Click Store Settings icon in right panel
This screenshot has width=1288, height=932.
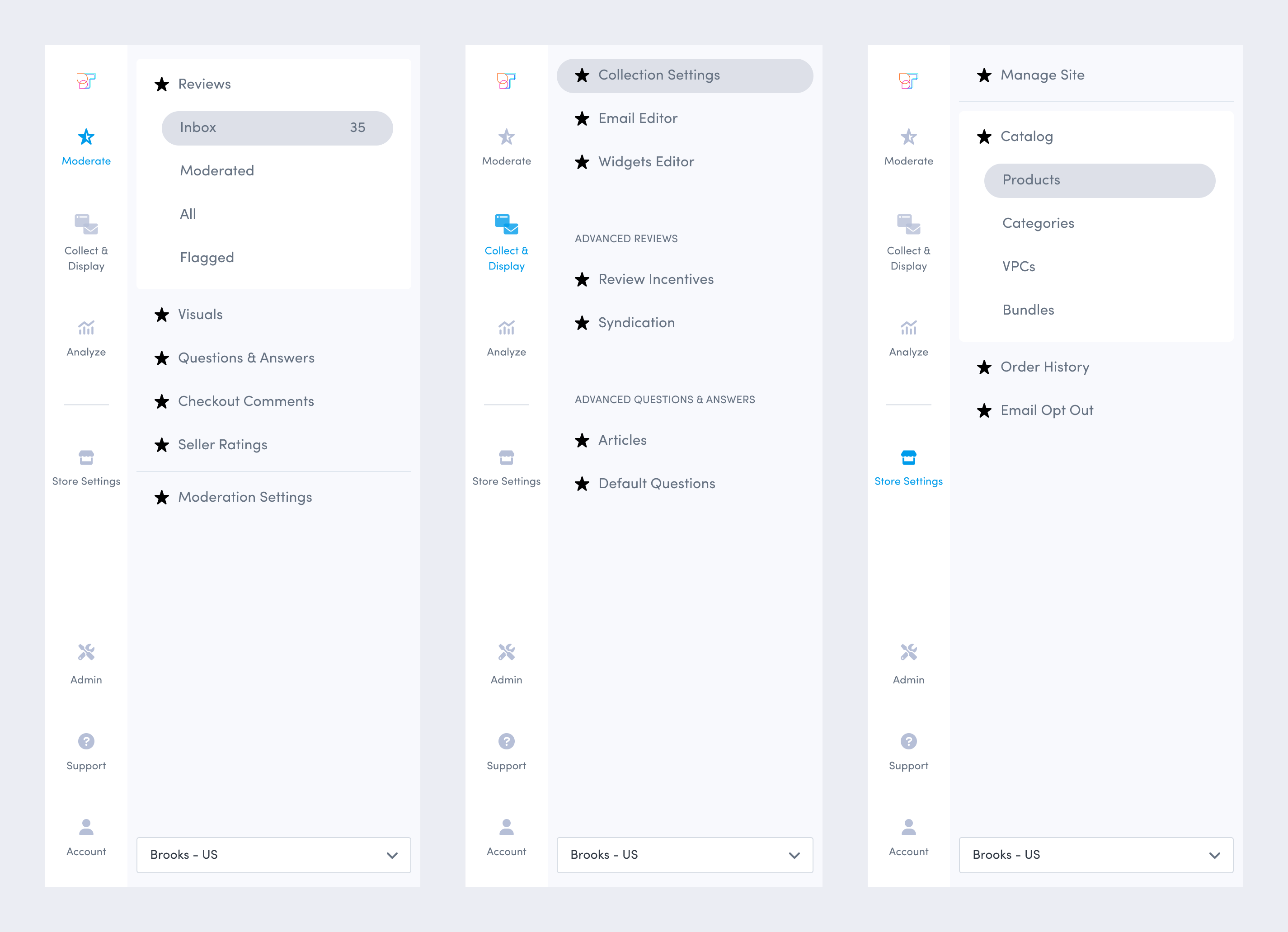(x=908, y=458)
